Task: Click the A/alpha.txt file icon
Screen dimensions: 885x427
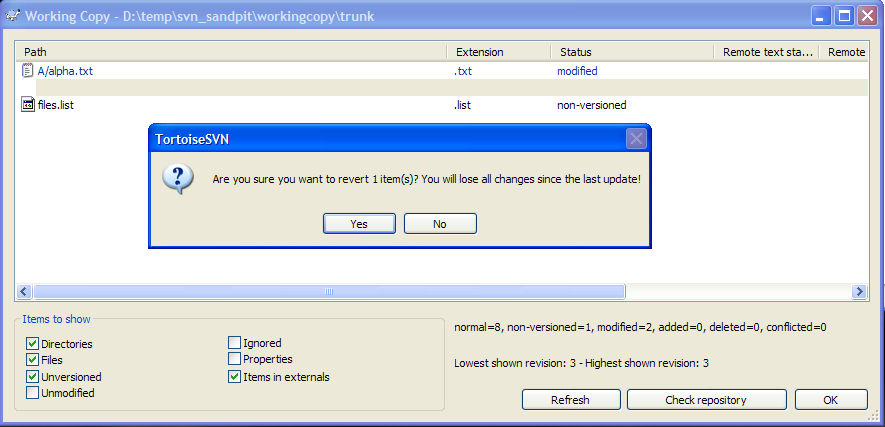Action: [28, 71]
